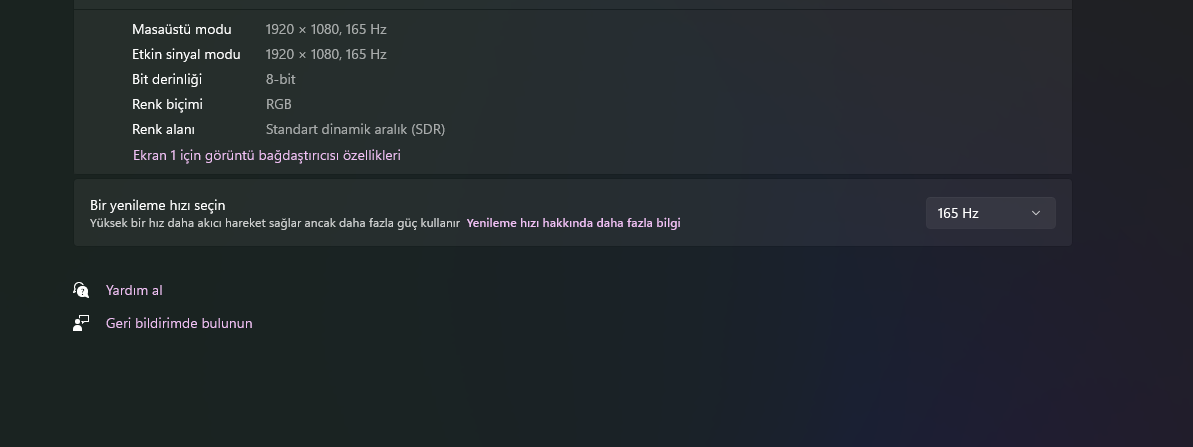Click the Bir yenileme hızı seçin heading
Image resolution: width=1193 pixels, height=447 pixels.
[x=157, y=205]
